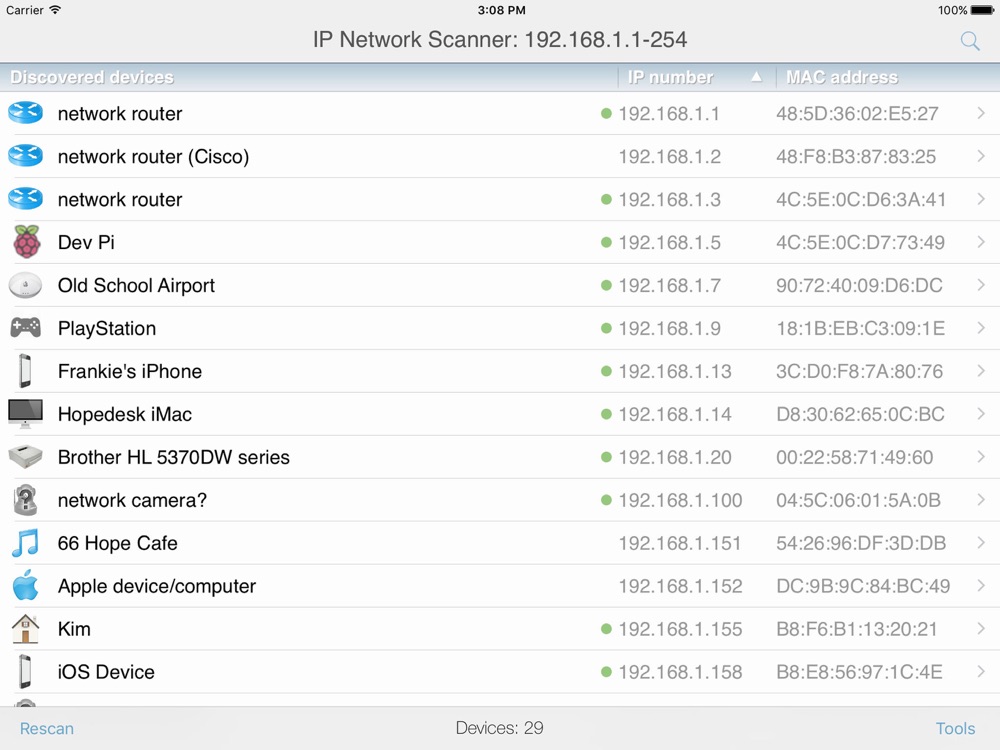Open details chevron for PlayStation

pyautogui.click(x=981, y=328)
